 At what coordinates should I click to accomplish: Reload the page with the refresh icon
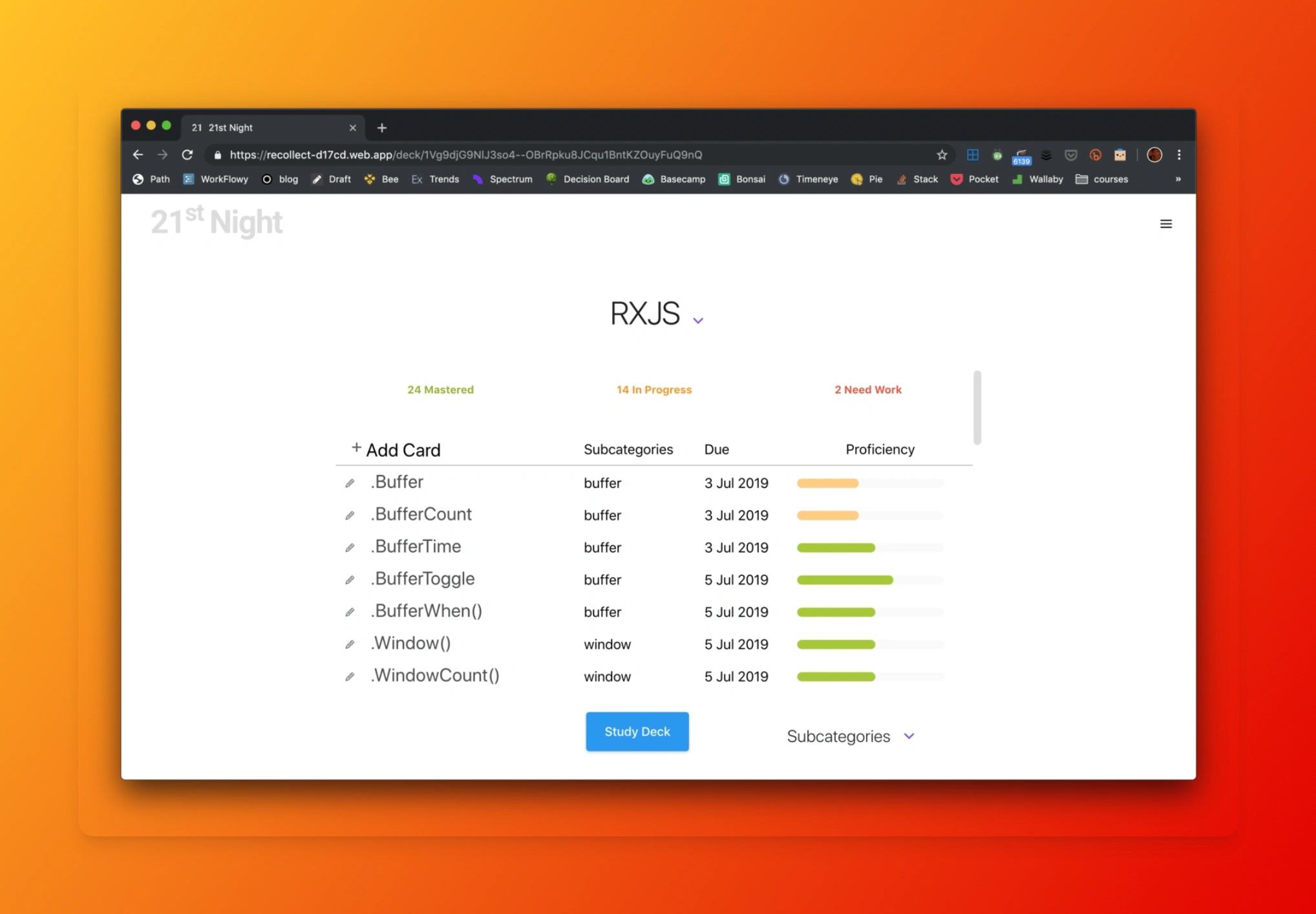click(x=187, y=154)
